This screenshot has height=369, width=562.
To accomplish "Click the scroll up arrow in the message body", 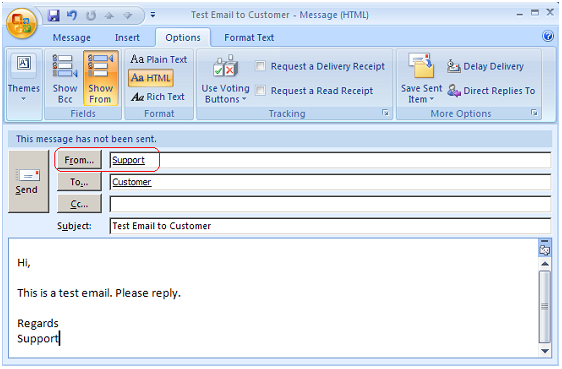I will [x=545, y=264].
